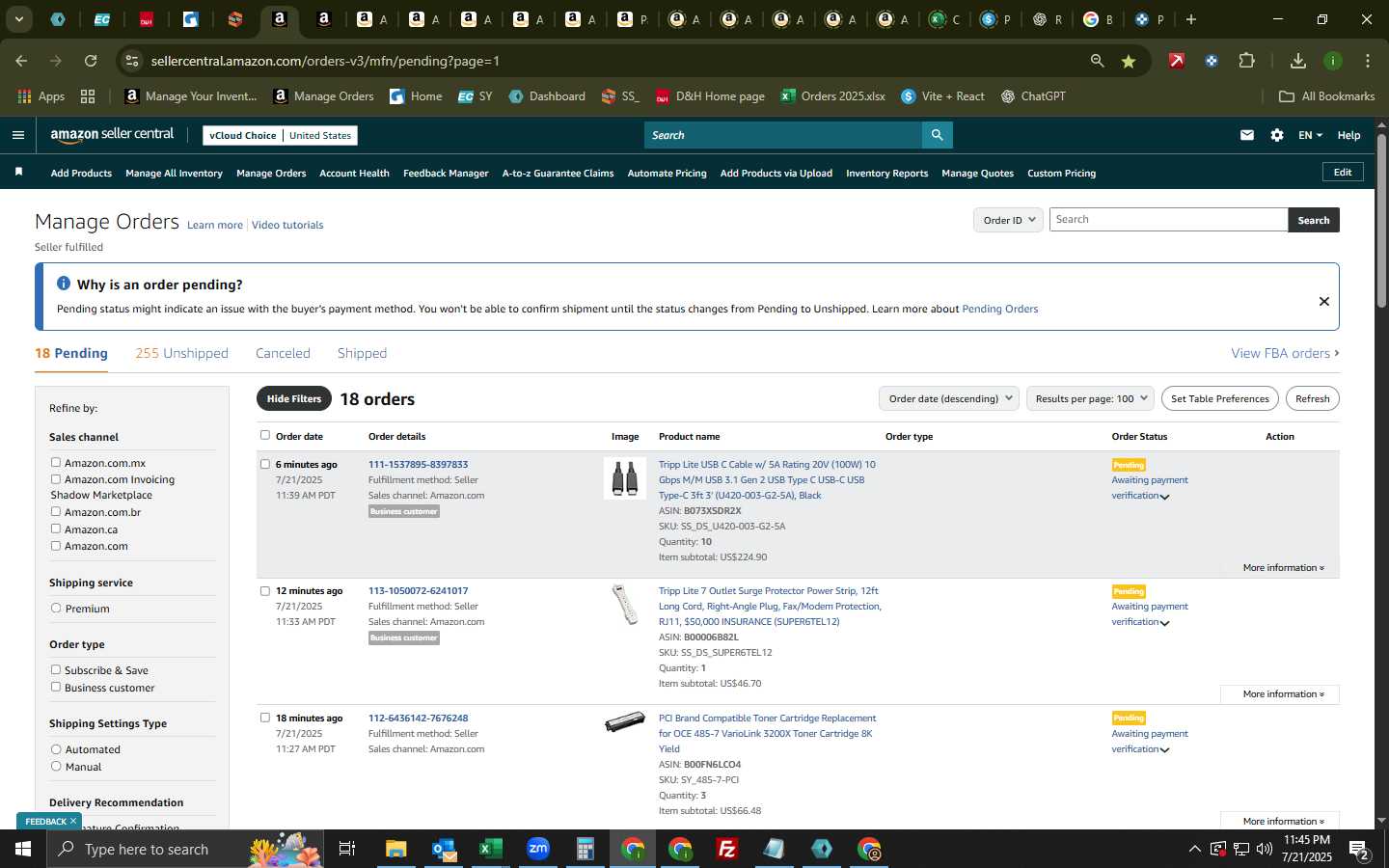Select order 113-1050072-6241017 checkbox
This screenshot has height=868, width=1389.
[x=265, y=591]
